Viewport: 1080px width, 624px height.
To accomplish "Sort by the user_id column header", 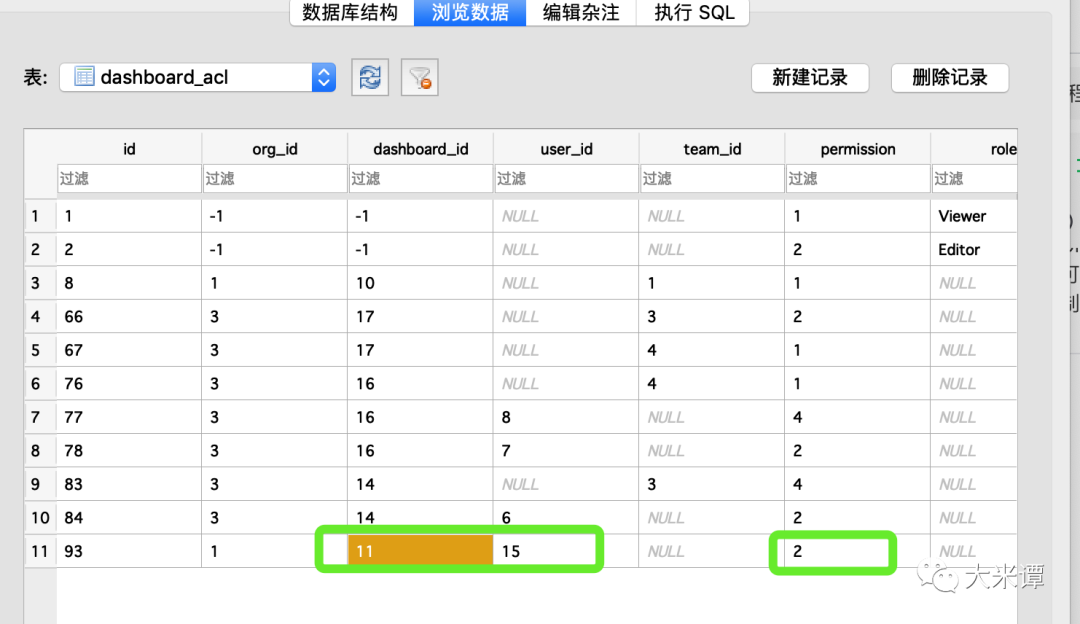I will [566, 149].
